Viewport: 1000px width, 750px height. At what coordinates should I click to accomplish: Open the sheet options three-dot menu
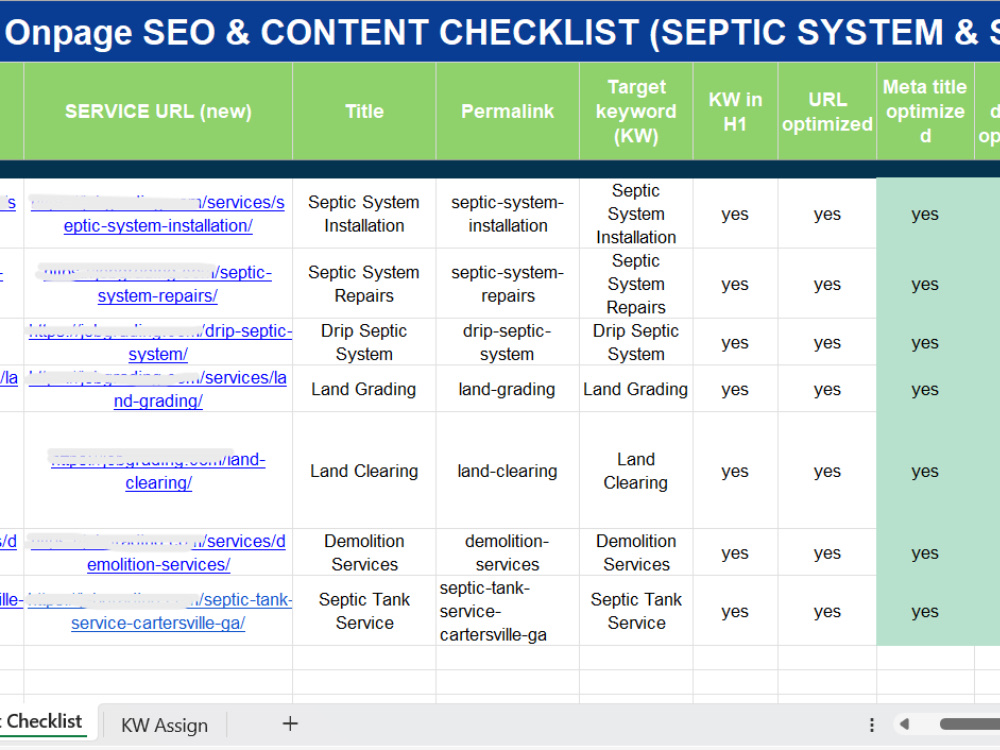(871, 724)
